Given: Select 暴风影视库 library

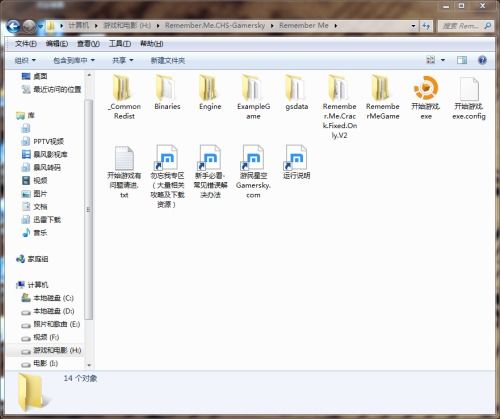Looking at the screenshot, I should click(x=44, y=154).
